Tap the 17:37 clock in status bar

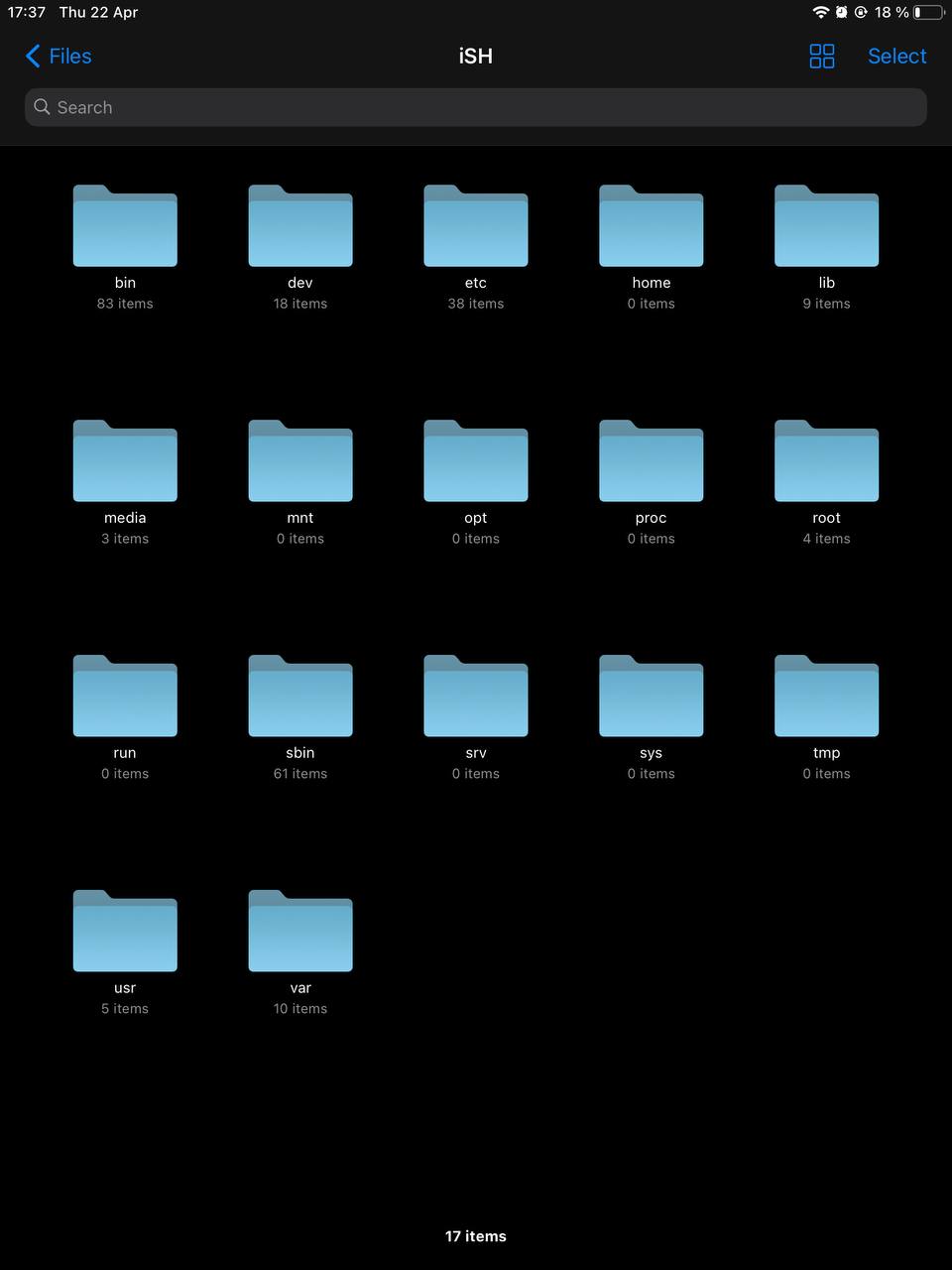[x=27, y=12]
